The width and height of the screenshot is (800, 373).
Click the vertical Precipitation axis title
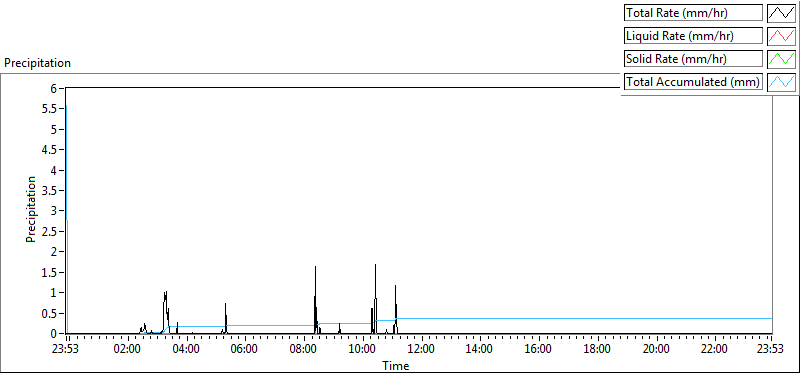(x=31, y=209)
